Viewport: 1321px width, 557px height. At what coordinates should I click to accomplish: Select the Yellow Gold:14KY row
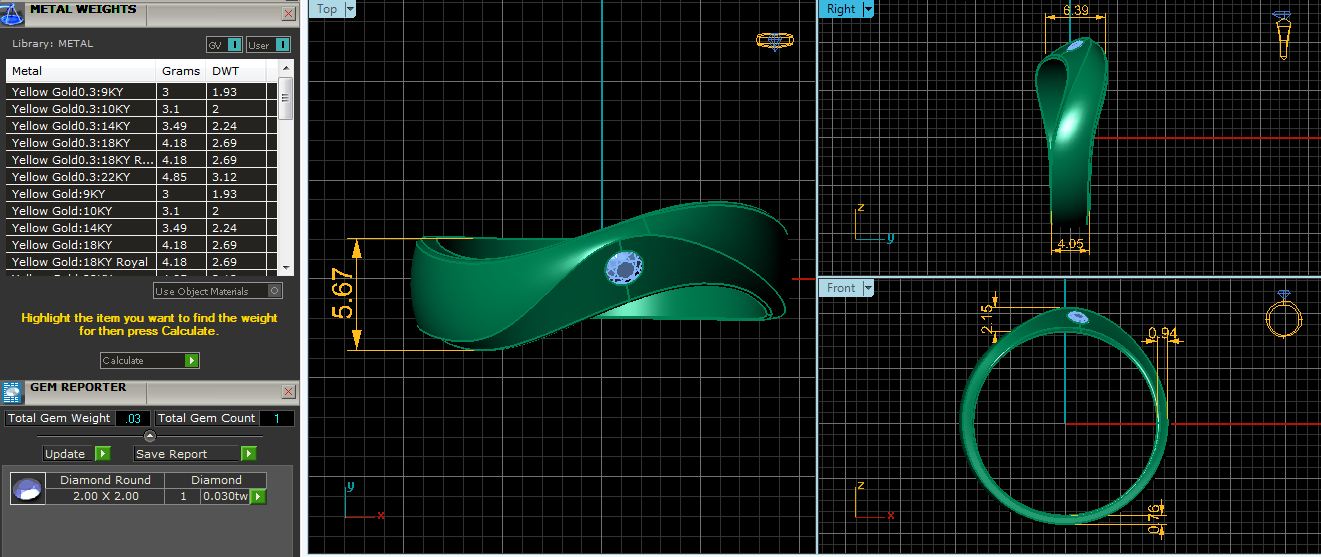(x=80, y=228)
